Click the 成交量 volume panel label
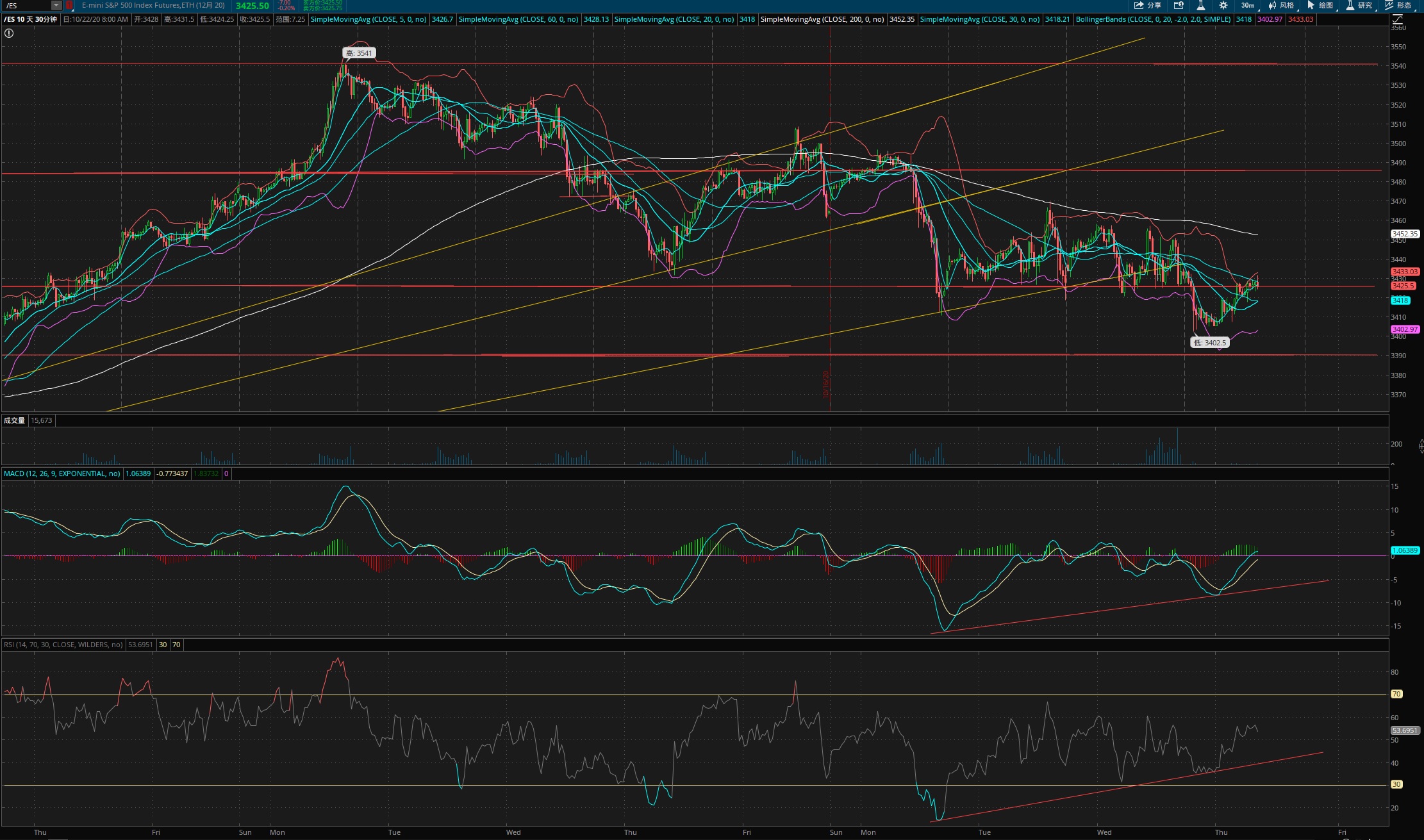 click(x=14, y=420)
